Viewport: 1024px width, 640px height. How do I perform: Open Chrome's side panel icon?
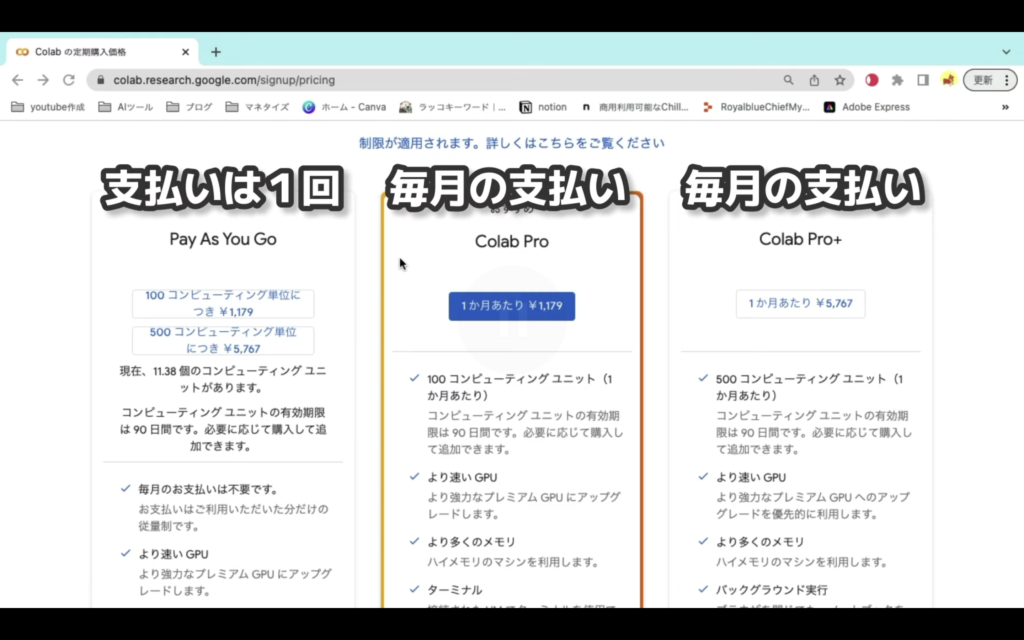coord(924,80)
